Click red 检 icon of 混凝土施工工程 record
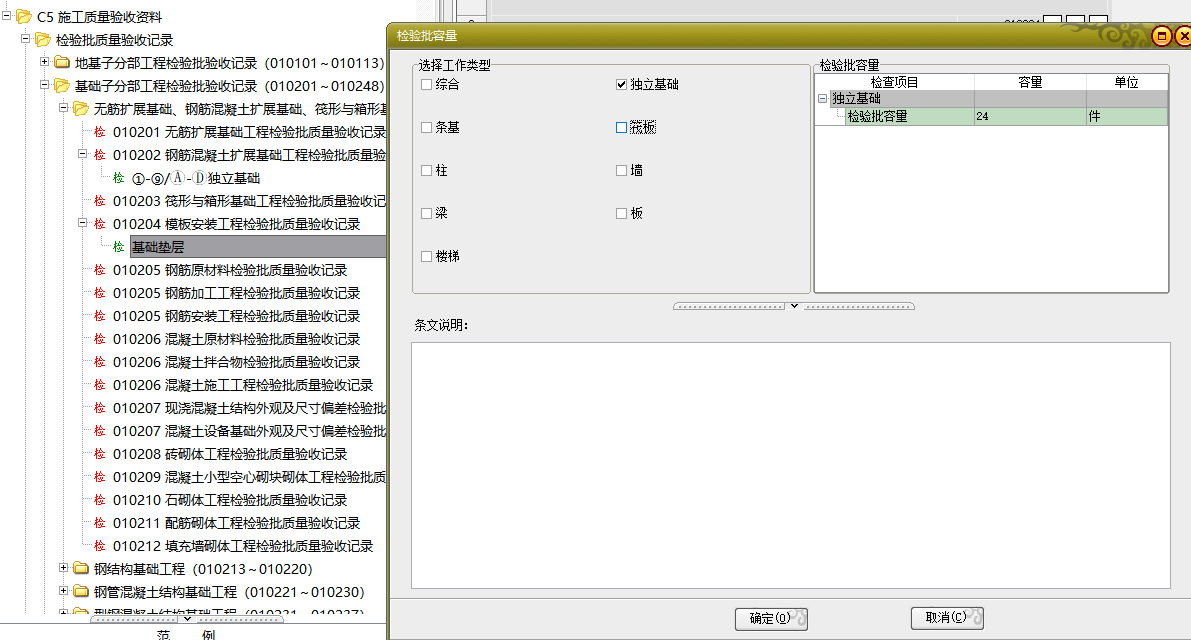Viewport: 1191px width, 640px height. tap(100, 385)
